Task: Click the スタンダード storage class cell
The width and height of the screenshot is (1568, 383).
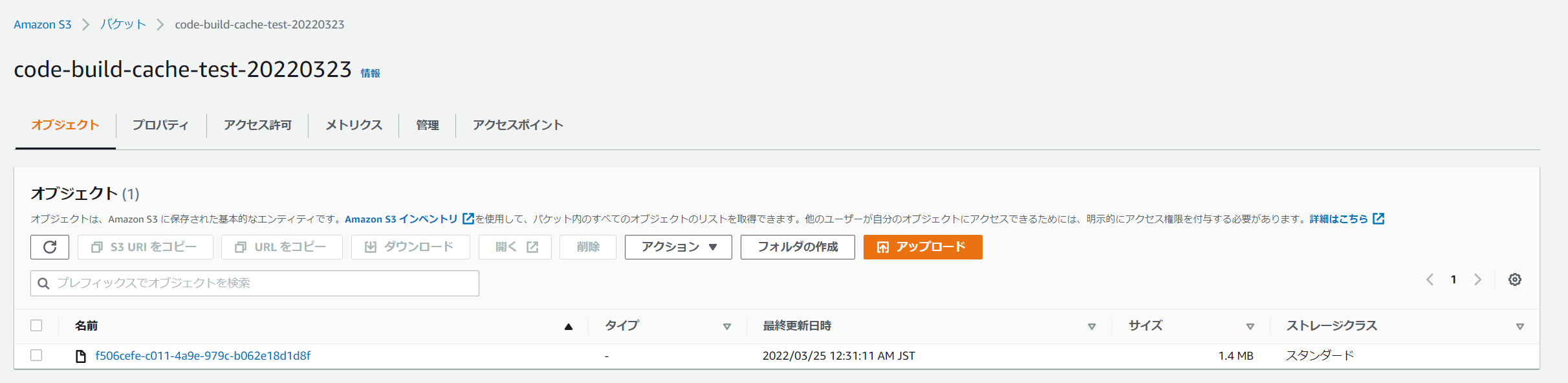Action: tap(1320, 356)
